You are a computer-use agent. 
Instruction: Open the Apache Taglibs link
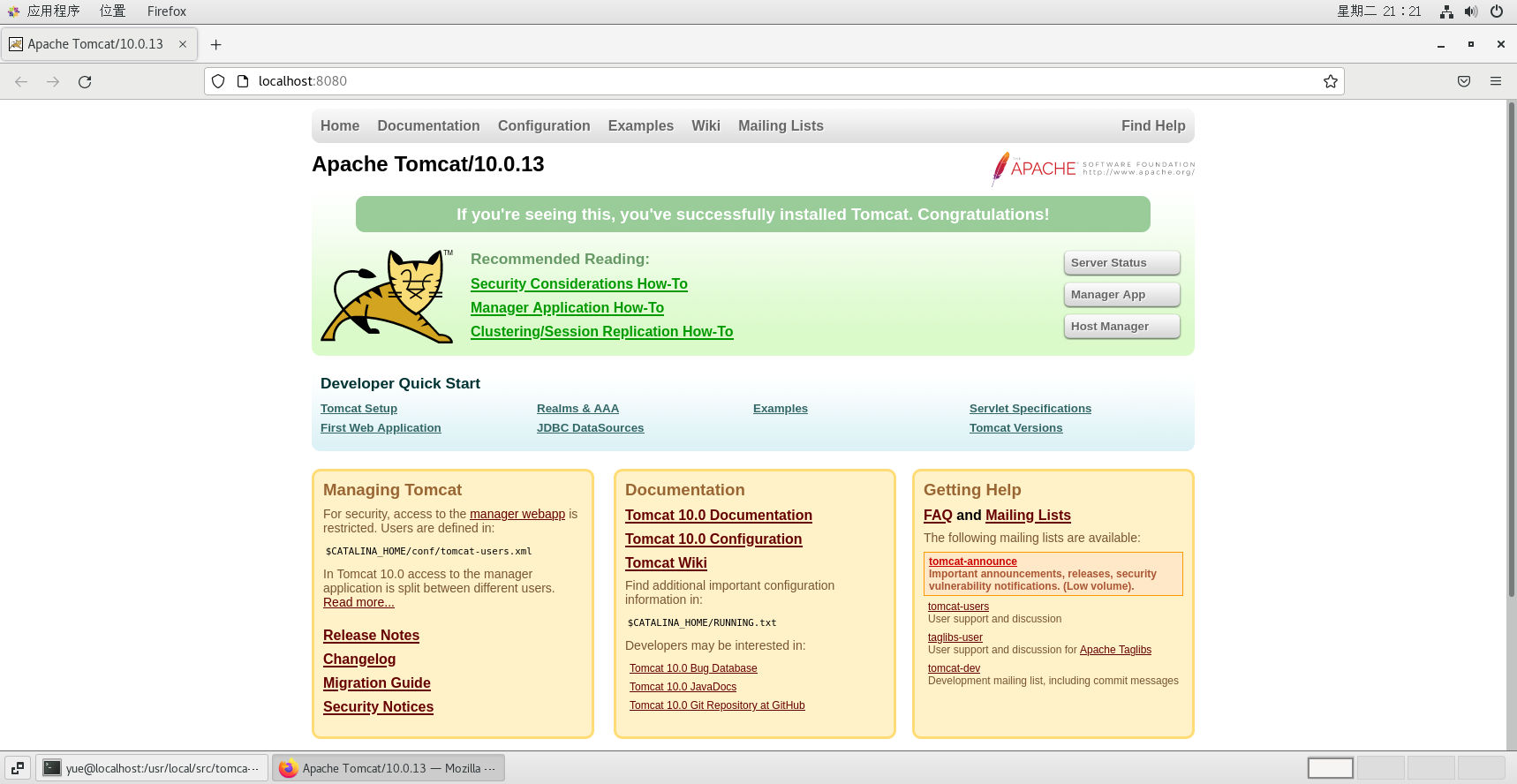(1115, 650)
